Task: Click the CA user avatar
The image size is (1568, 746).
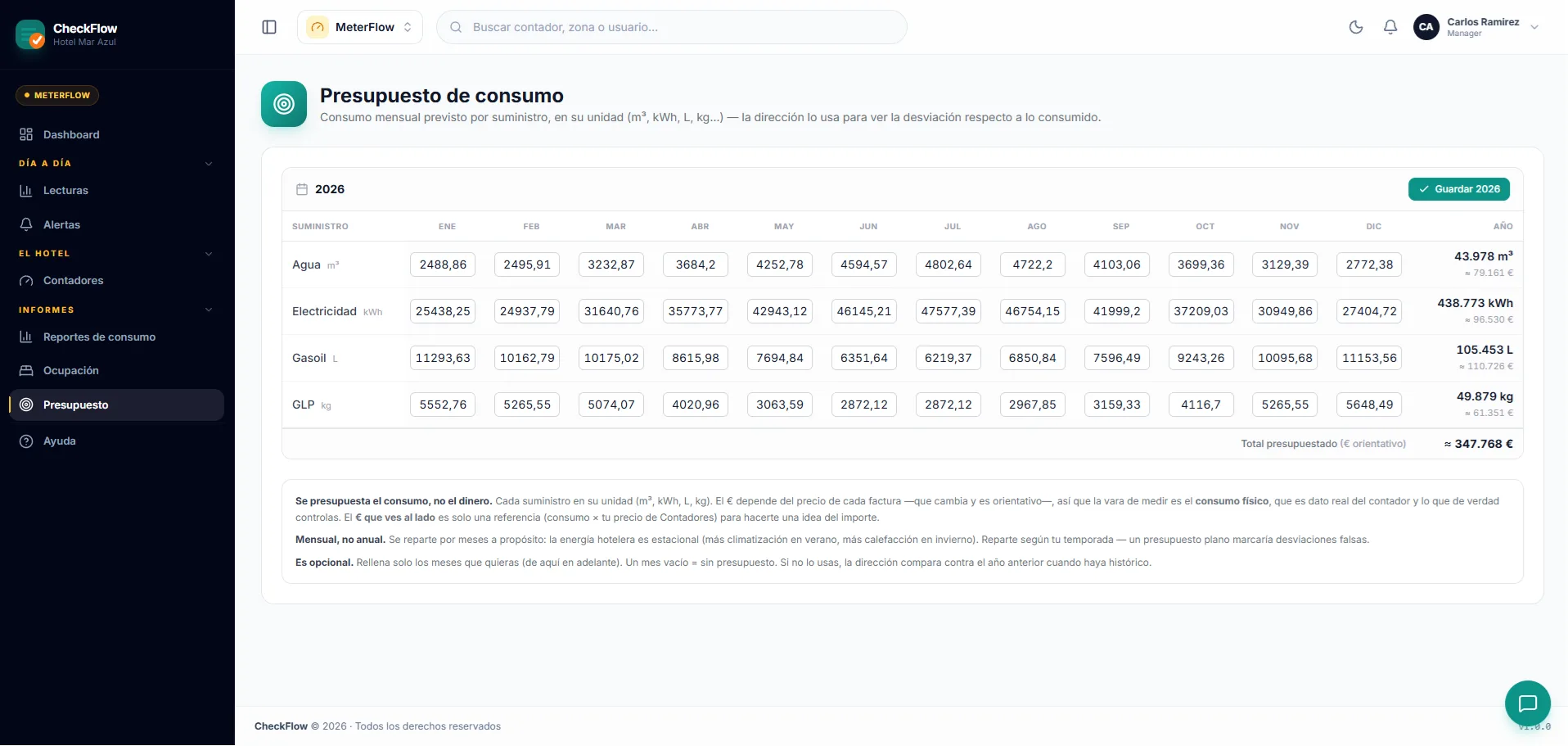Action: (1426, 27)
